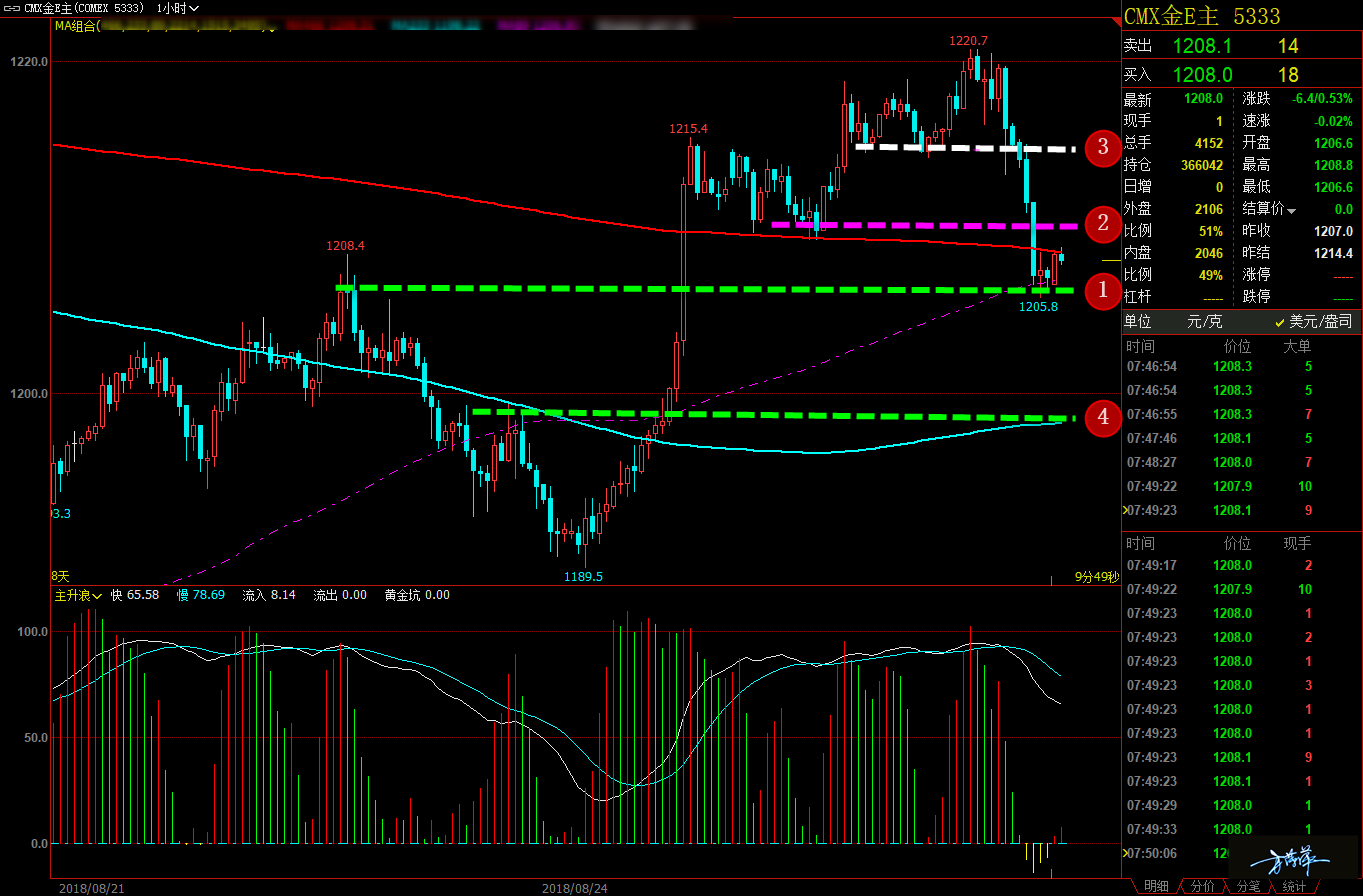Open the 主升浪 indicator dropdown
The width and height of the screenshot is (1363, 896).
pos(79,595)
